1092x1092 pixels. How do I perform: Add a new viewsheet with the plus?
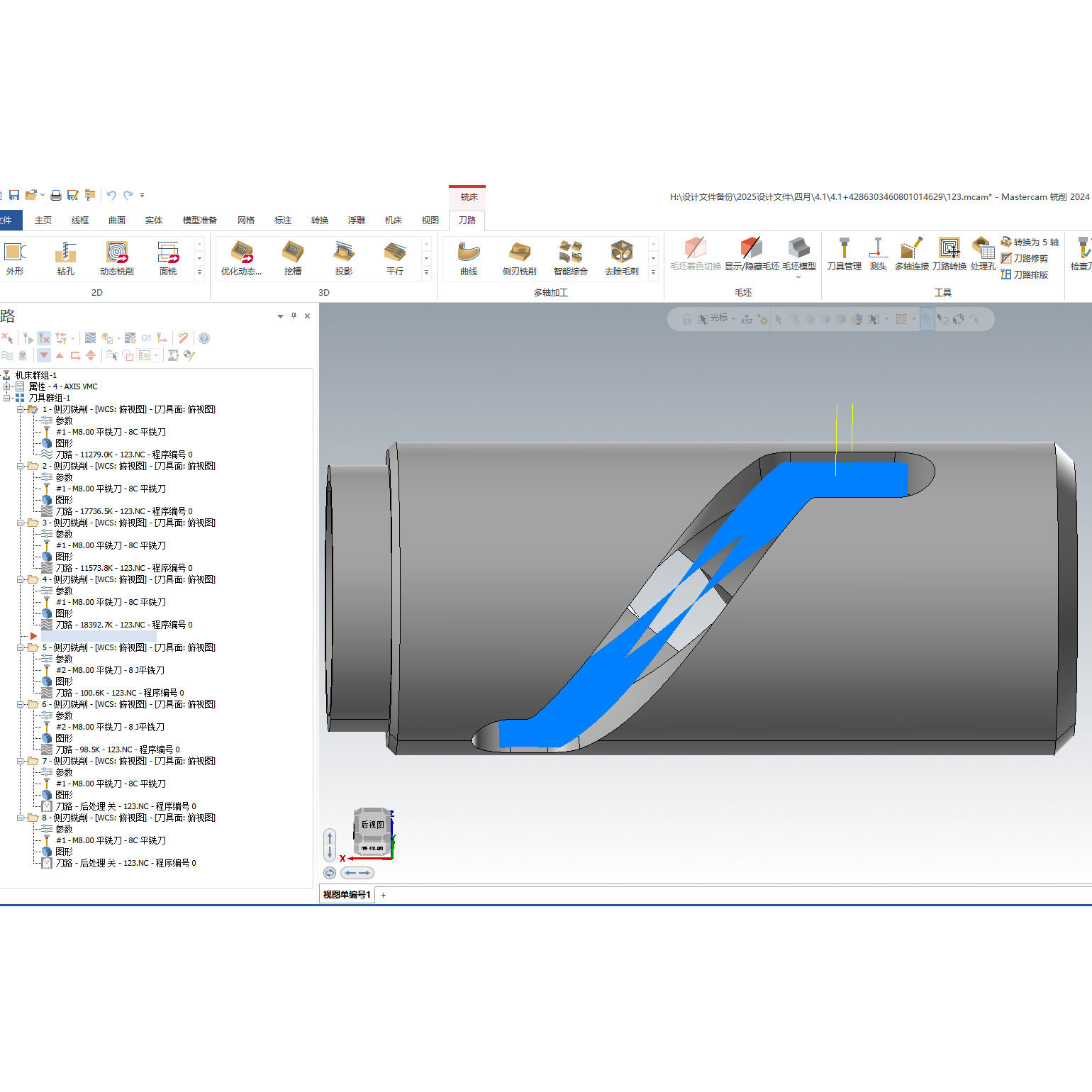[x=384, y=895]
